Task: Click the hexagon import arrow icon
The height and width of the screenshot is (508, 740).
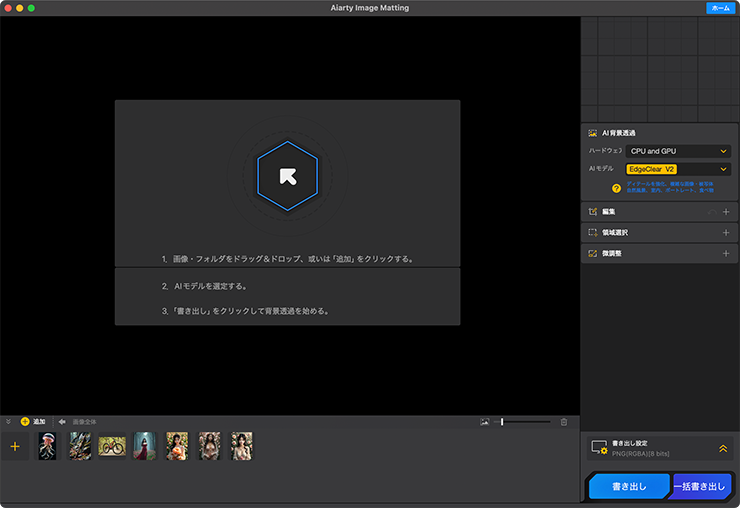Action: [287, 176]
